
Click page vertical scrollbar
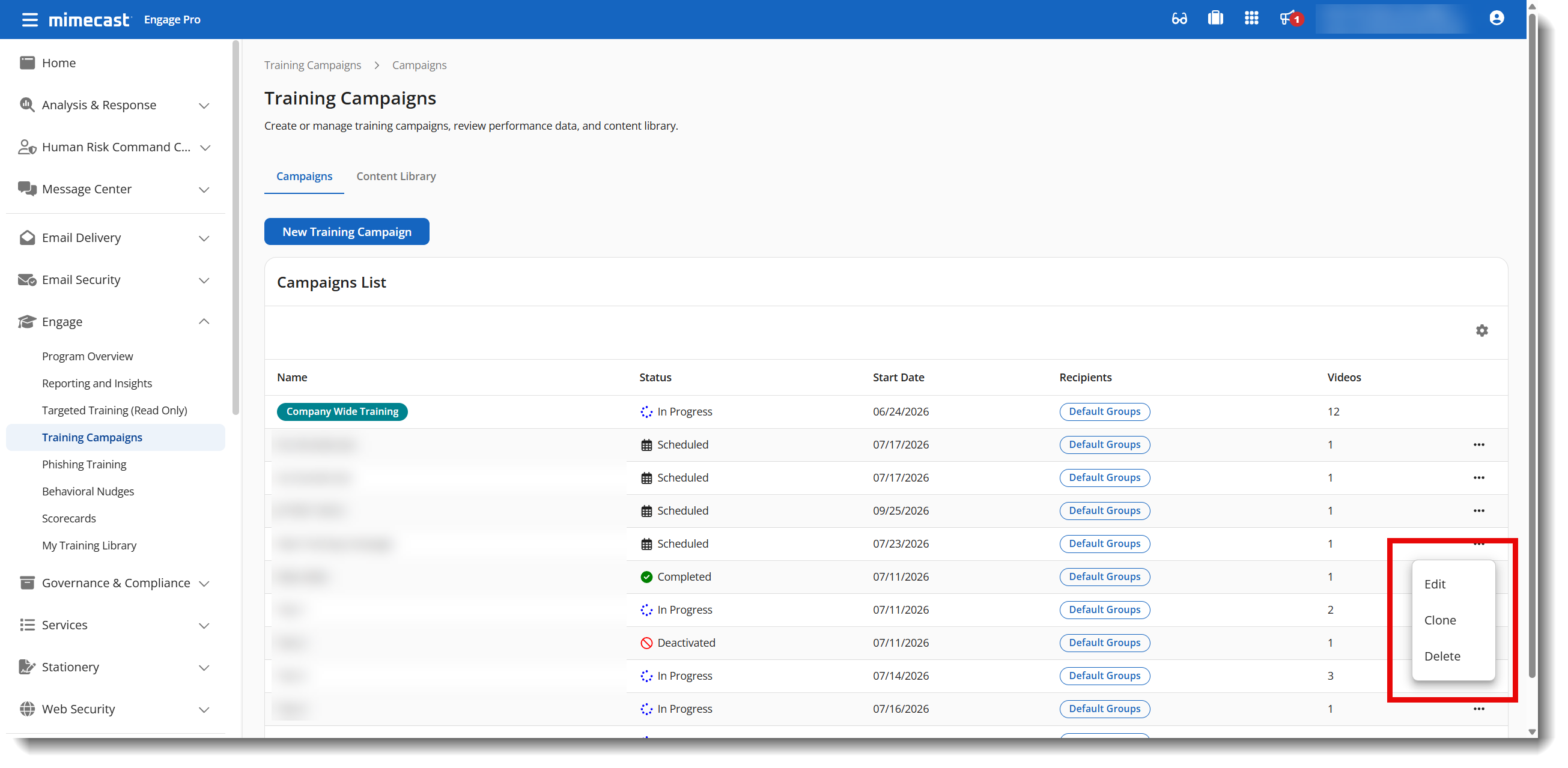coord(1531,345)
